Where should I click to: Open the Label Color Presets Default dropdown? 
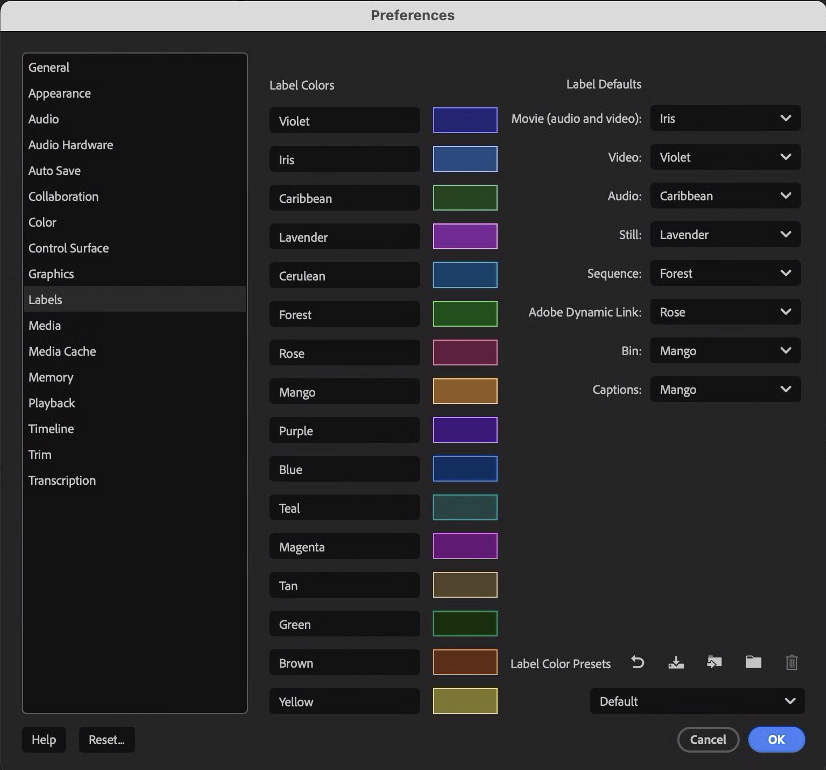point(697,701)
